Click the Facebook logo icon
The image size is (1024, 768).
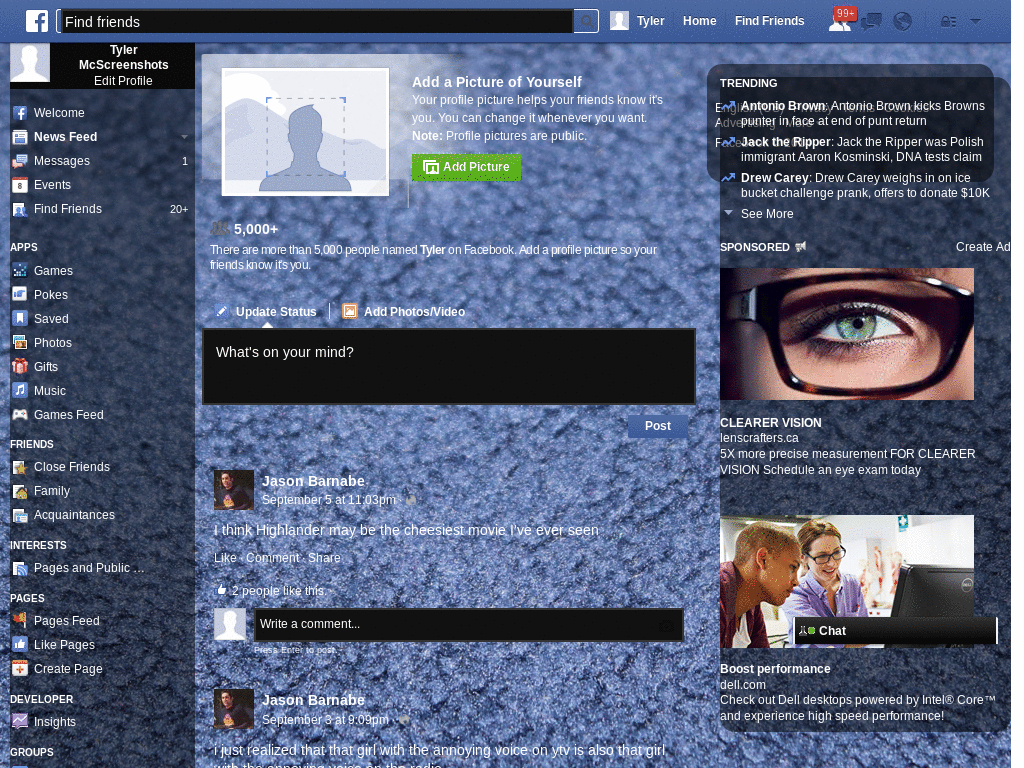tap(37, 21)
